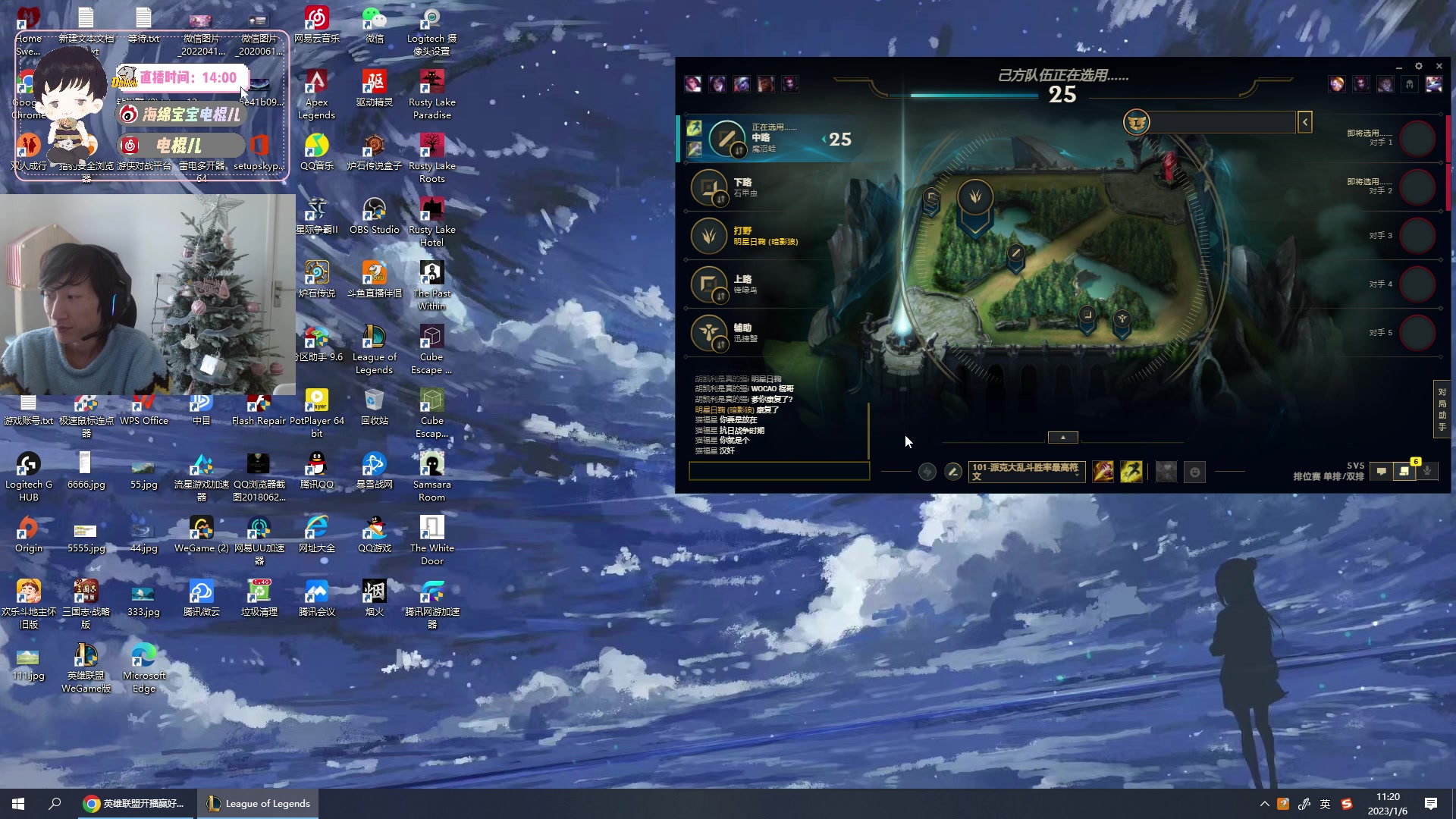Viewport: 1456px width, 819px height.
Task: Show hidden system tray icons chevron
Action: [x=1264, y=804]
